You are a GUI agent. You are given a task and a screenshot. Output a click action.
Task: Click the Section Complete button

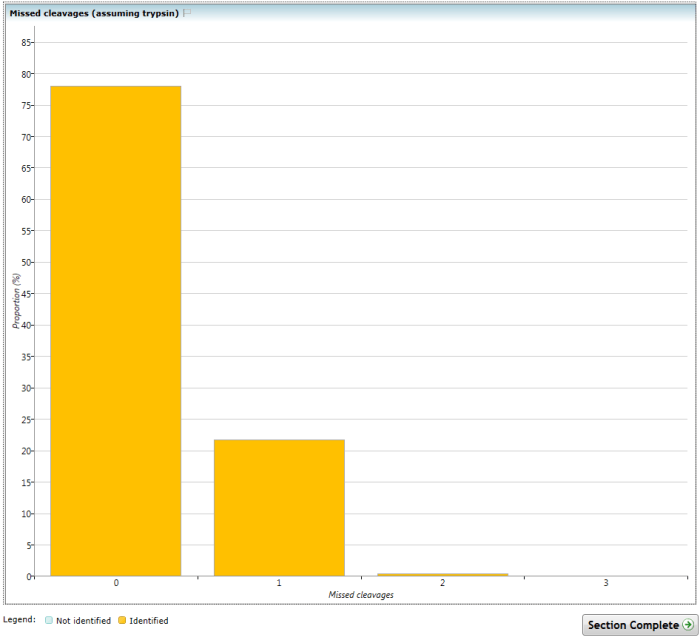coord(640,625)
